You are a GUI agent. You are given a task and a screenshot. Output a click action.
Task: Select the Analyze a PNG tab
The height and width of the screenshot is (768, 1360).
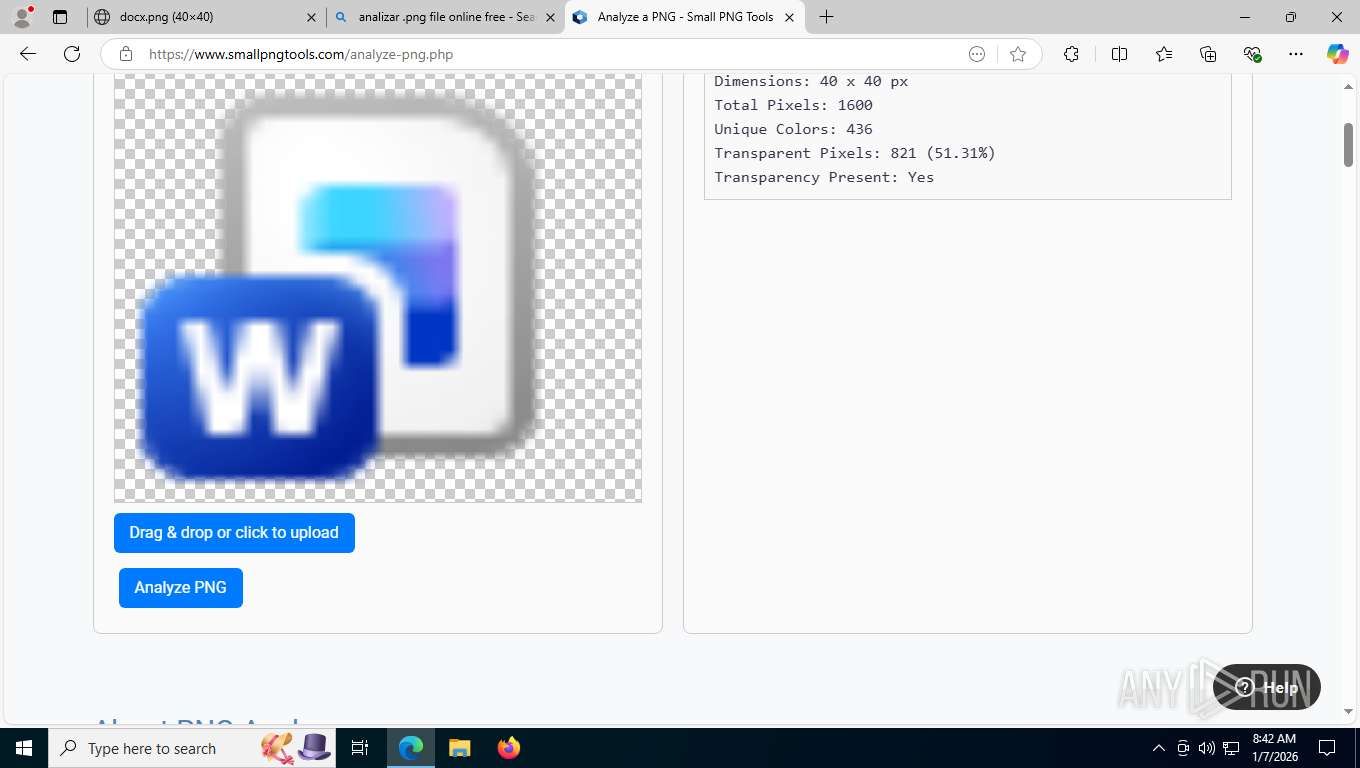click(x=685, y=17)
